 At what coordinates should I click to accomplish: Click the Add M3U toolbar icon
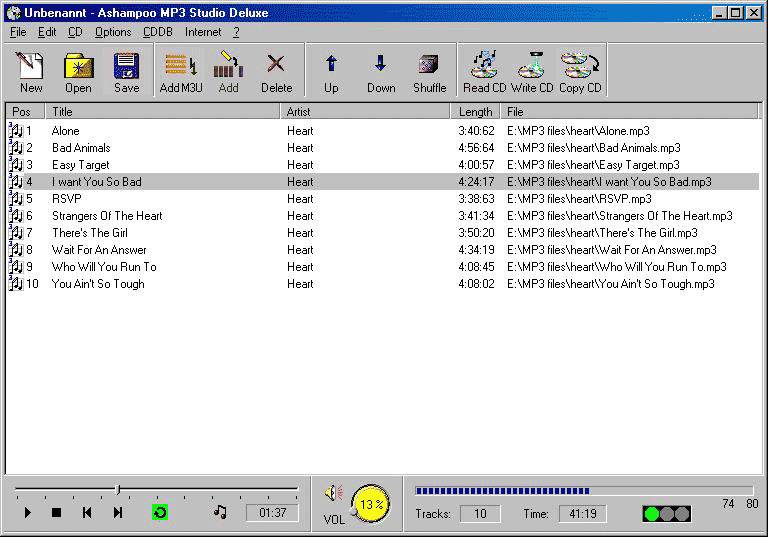pyautogui.click(x=181, y=72)
